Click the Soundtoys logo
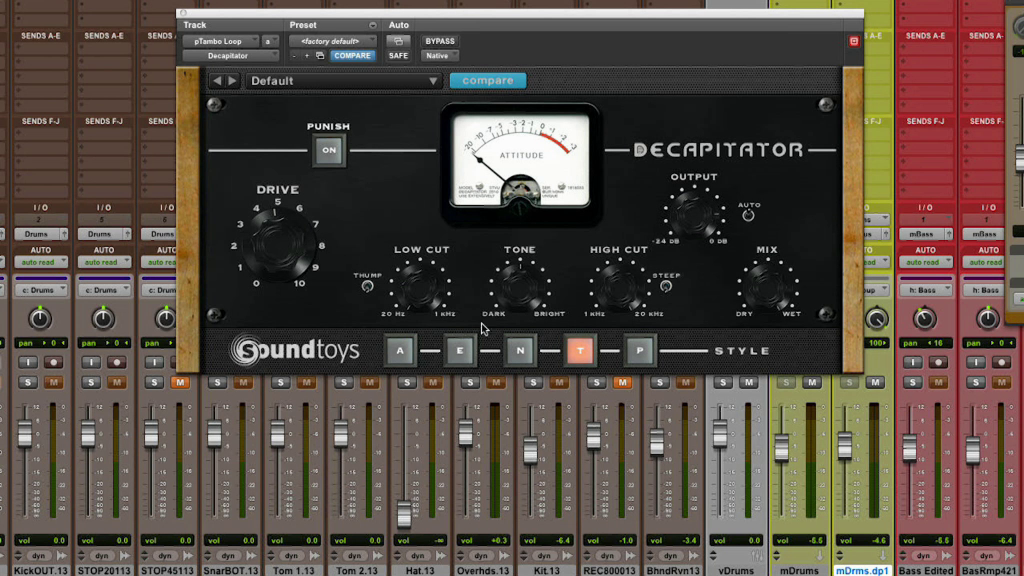 [295, 351]
